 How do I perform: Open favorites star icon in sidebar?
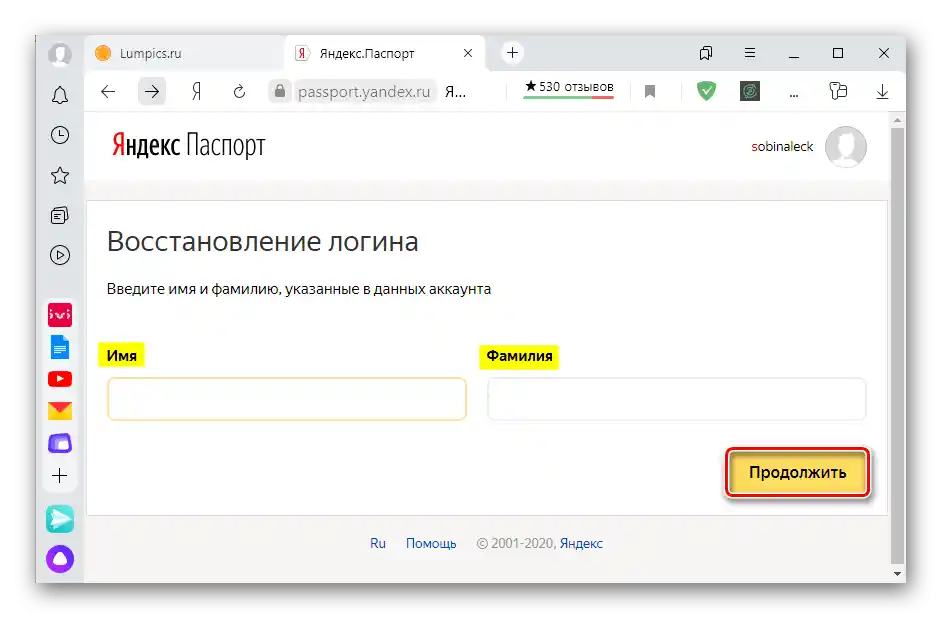pyautogui.click(x=60, y=176)
